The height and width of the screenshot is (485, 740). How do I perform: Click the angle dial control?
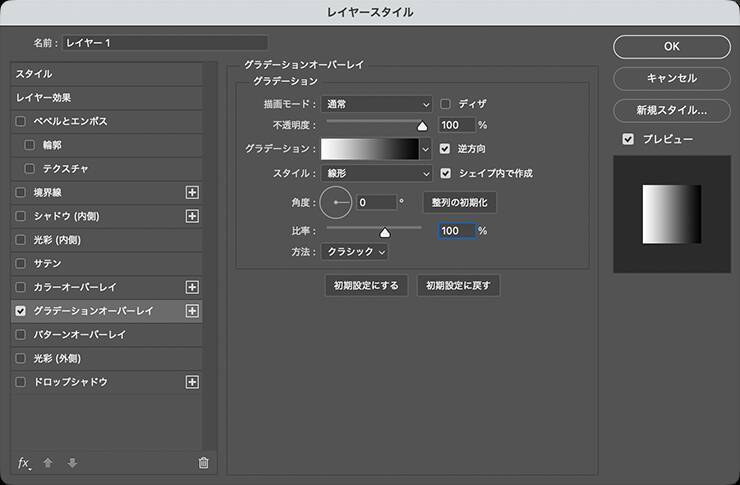(x=336, y=202)
